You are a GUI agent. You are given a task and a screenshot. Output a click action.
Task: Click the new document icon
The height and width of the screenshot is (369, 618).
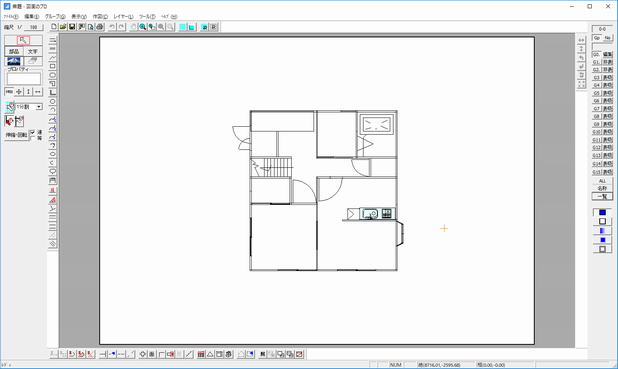54,27
